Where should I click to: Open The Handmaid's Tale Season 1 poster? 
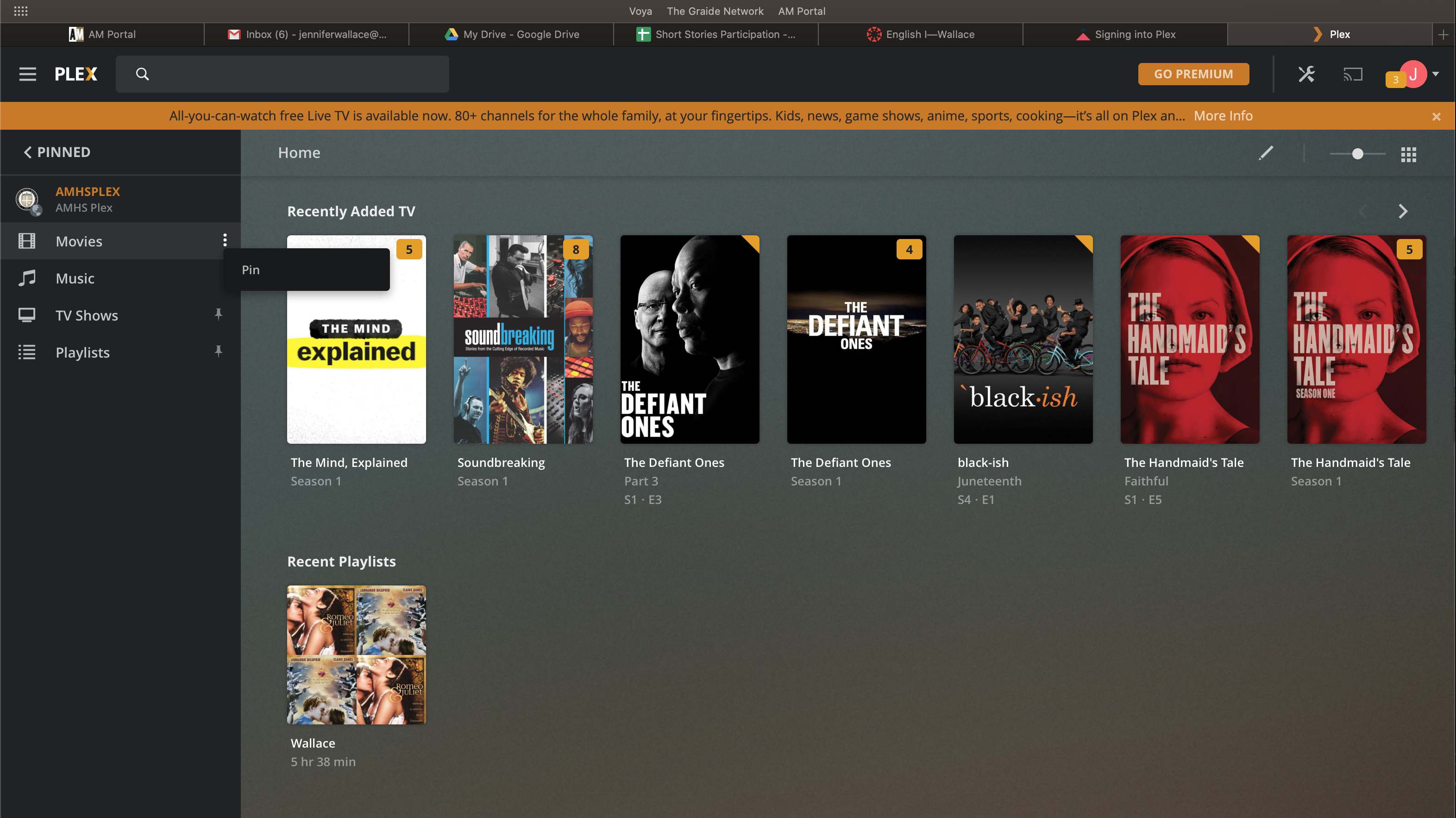click(1356, 339)
